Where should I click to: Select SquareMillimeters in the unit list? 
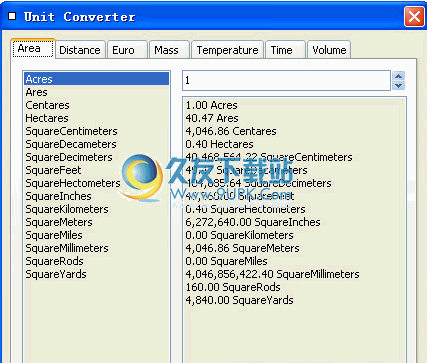pyautogui.click(x=96, y=248)
